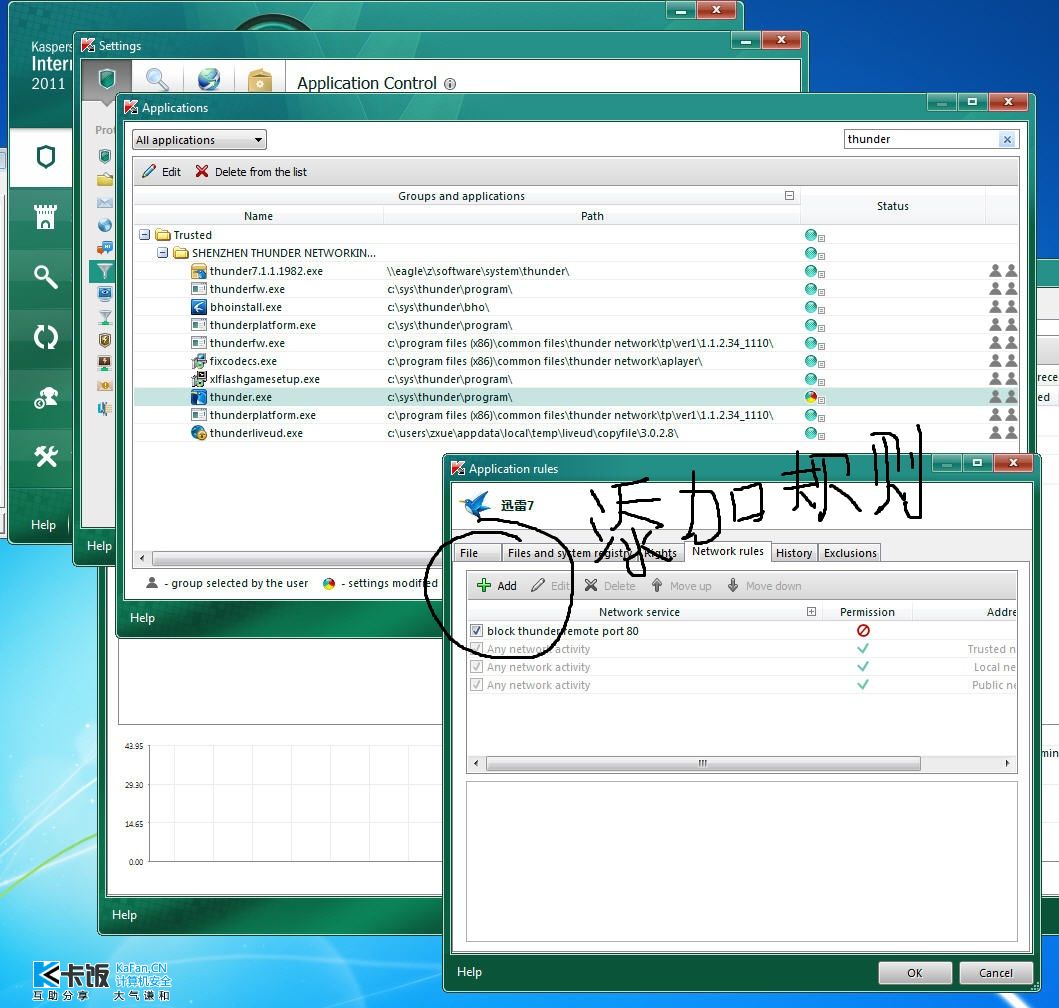Click the Status column header
The image size is (1059, 1008).
pyautogui.click(x=893, y=206)
